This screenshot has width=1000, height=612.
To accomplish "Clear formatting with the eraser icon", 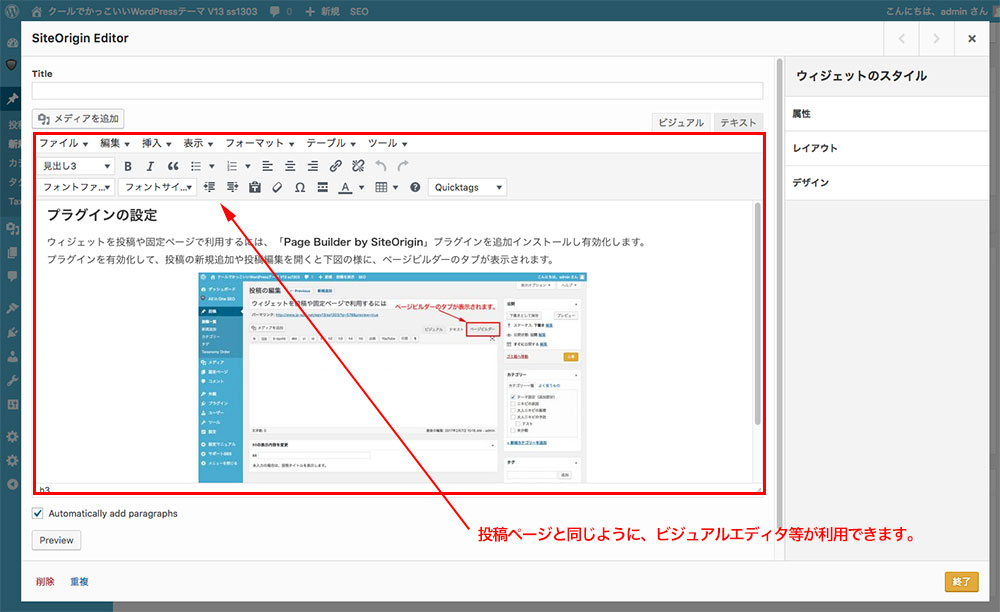I will pos(277,187).
